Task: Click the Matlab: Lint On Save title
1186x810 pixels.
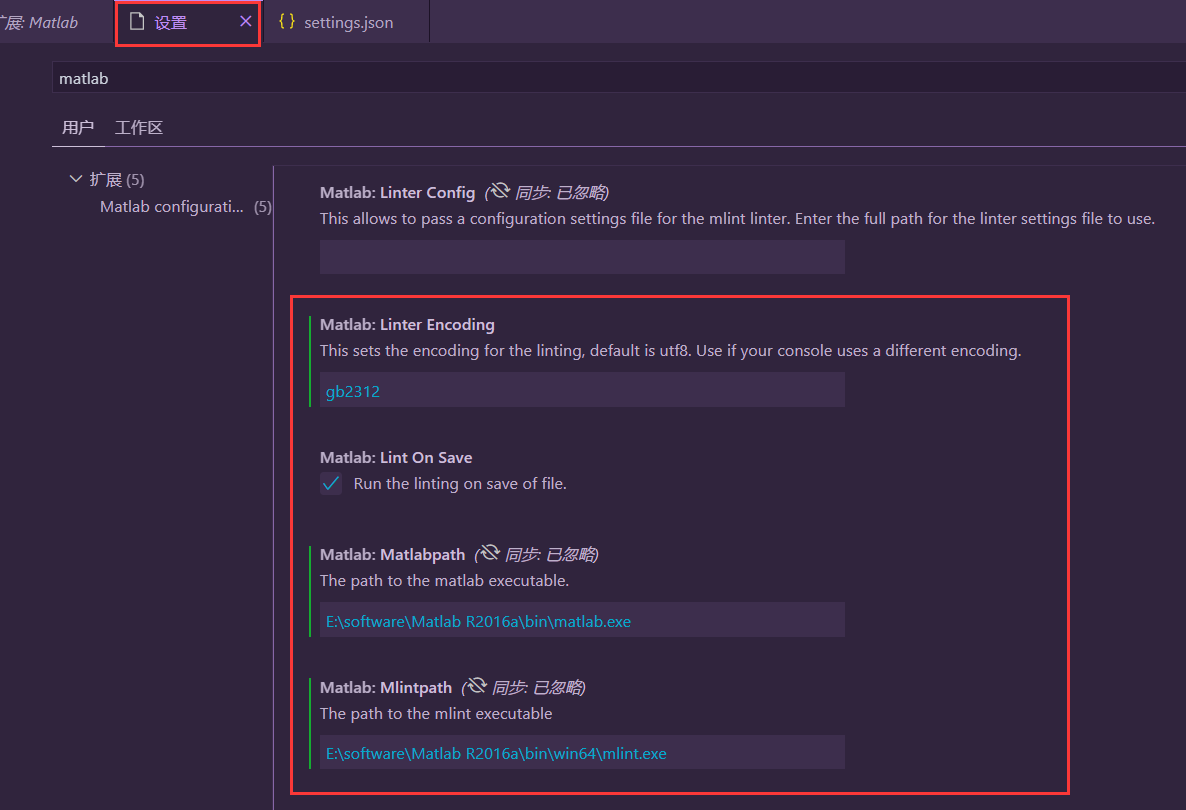Action: pyautogui.click(x=396, y=458)
